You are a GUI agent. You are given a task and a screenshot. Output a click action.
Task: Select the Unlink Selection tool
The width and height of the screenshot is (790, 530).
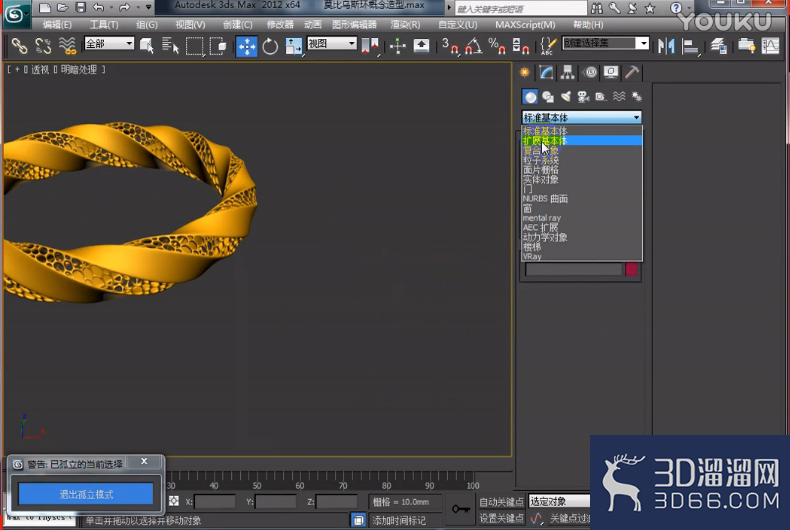[x=43, y=46]
